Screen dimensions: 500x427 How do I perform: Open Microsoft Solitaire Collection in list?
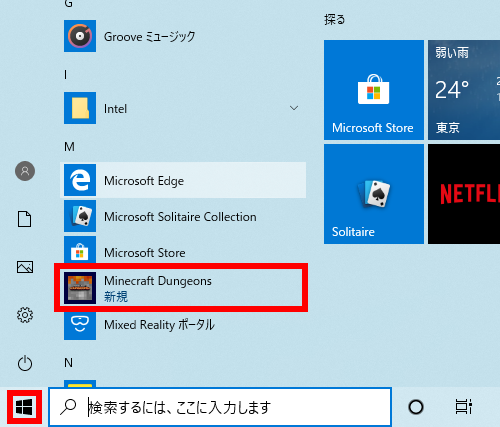[x=183, y=216]
